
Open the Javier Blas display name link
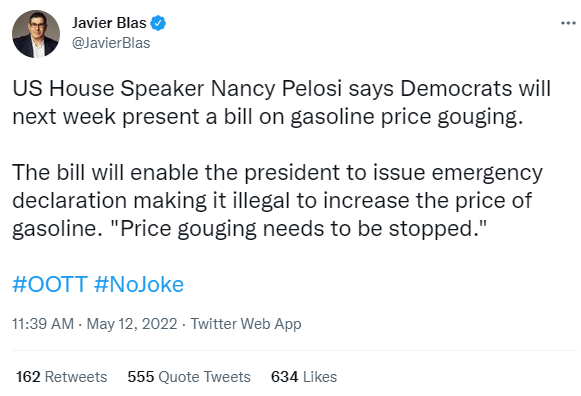pos(109,23)
